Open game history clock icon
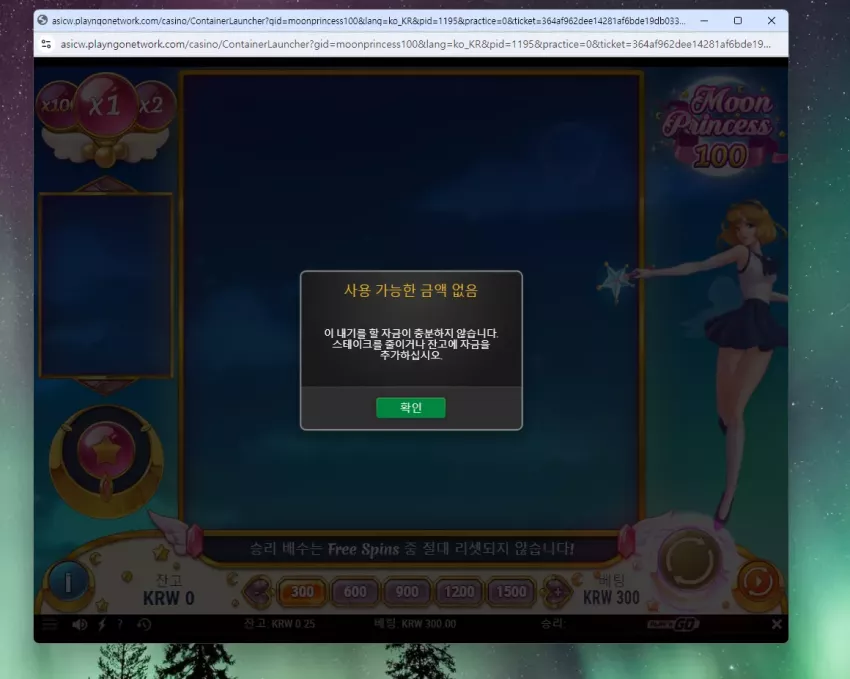Image resolution: width=850 pixels, height=679 pixels. [144, 624]
